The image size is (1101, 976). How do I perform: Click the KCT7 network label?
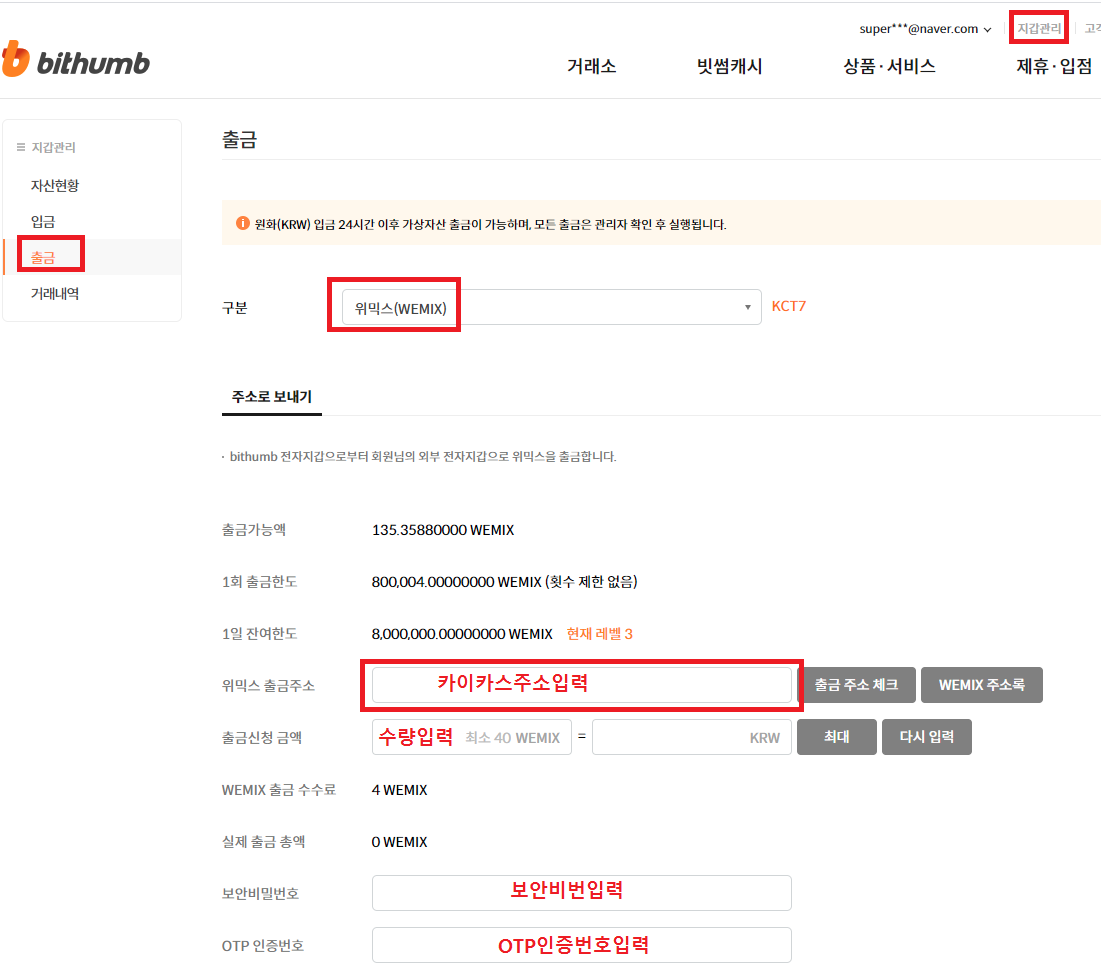pyautogui.click(x=789, y=306)
